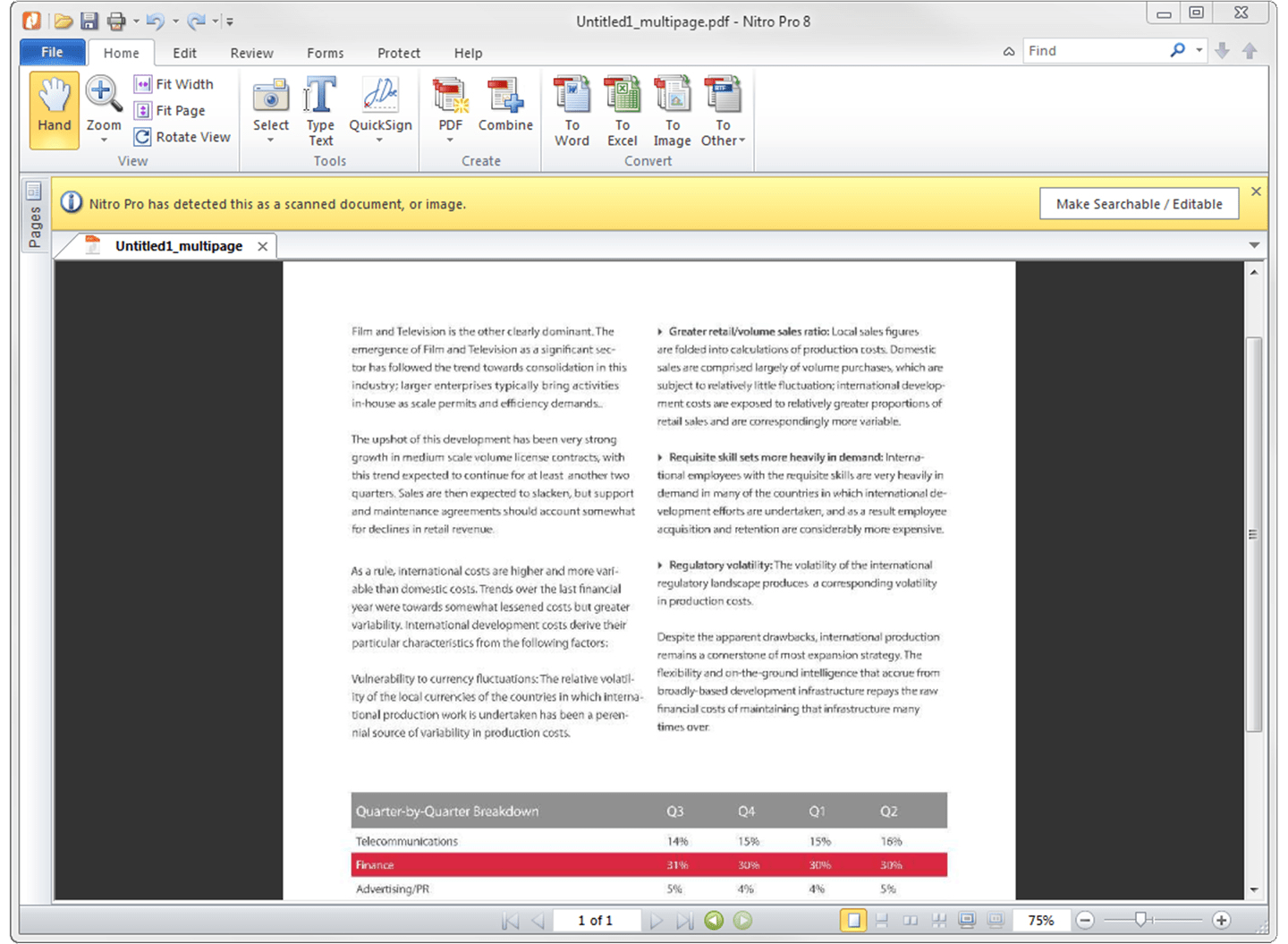Image resolution: width=1288 pixels, height=944 pixels.
Task: Switch to two-page view layout
Action: 911,920
